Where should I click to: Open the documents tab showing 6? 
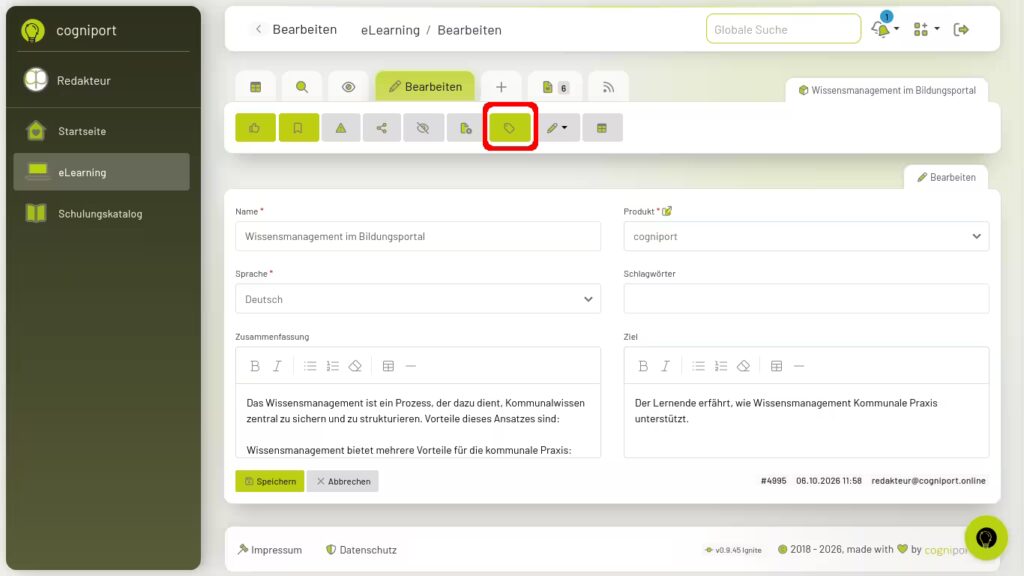[x=554, y=87]
